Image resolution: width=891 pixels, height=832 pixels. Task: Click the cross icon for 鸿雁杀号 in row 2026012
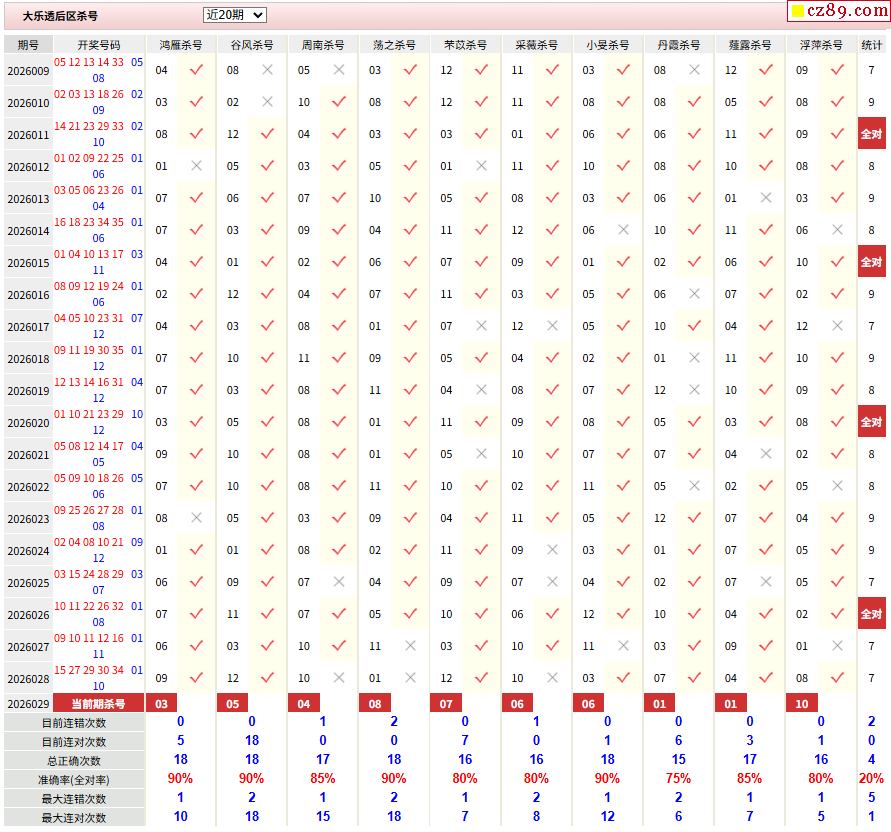[x=196, y=166]
